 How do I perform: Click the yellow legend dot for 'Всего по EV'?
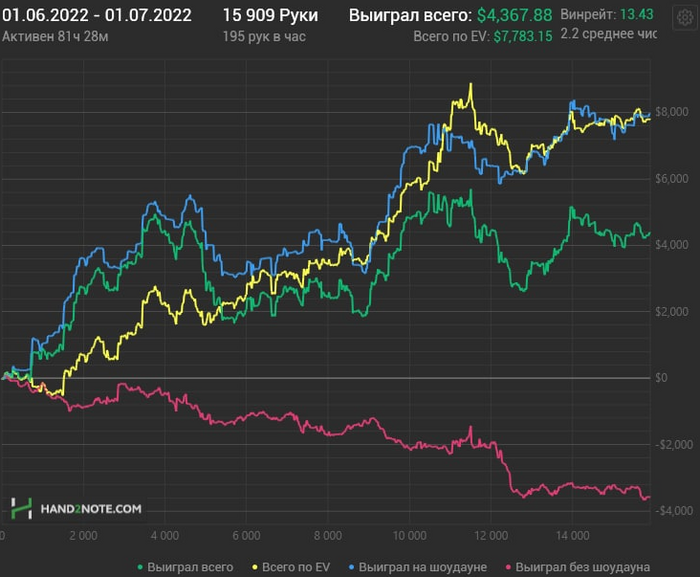coord(255,568)
